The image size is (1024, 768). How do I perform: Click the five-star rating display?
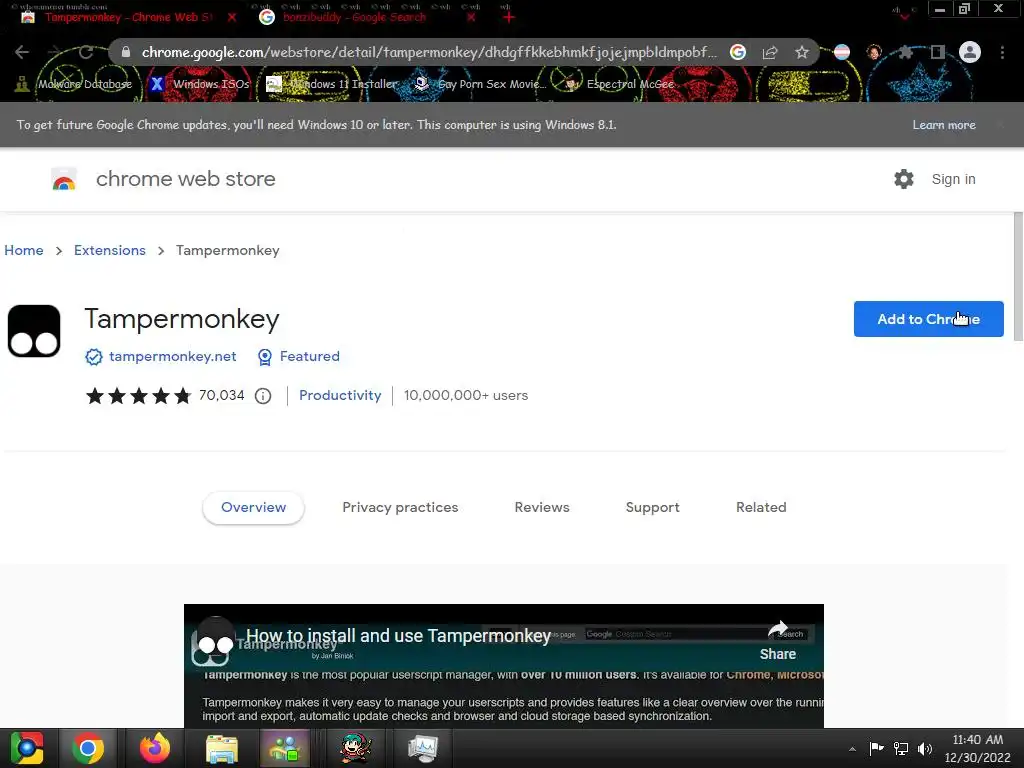[x=138, y=396]
